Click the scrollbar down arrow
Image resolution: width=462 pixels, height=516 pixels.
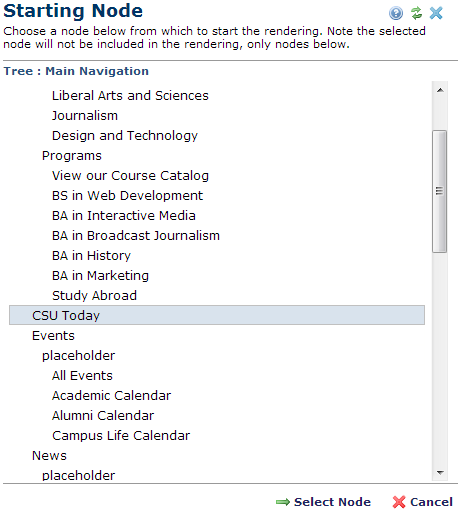440,472
